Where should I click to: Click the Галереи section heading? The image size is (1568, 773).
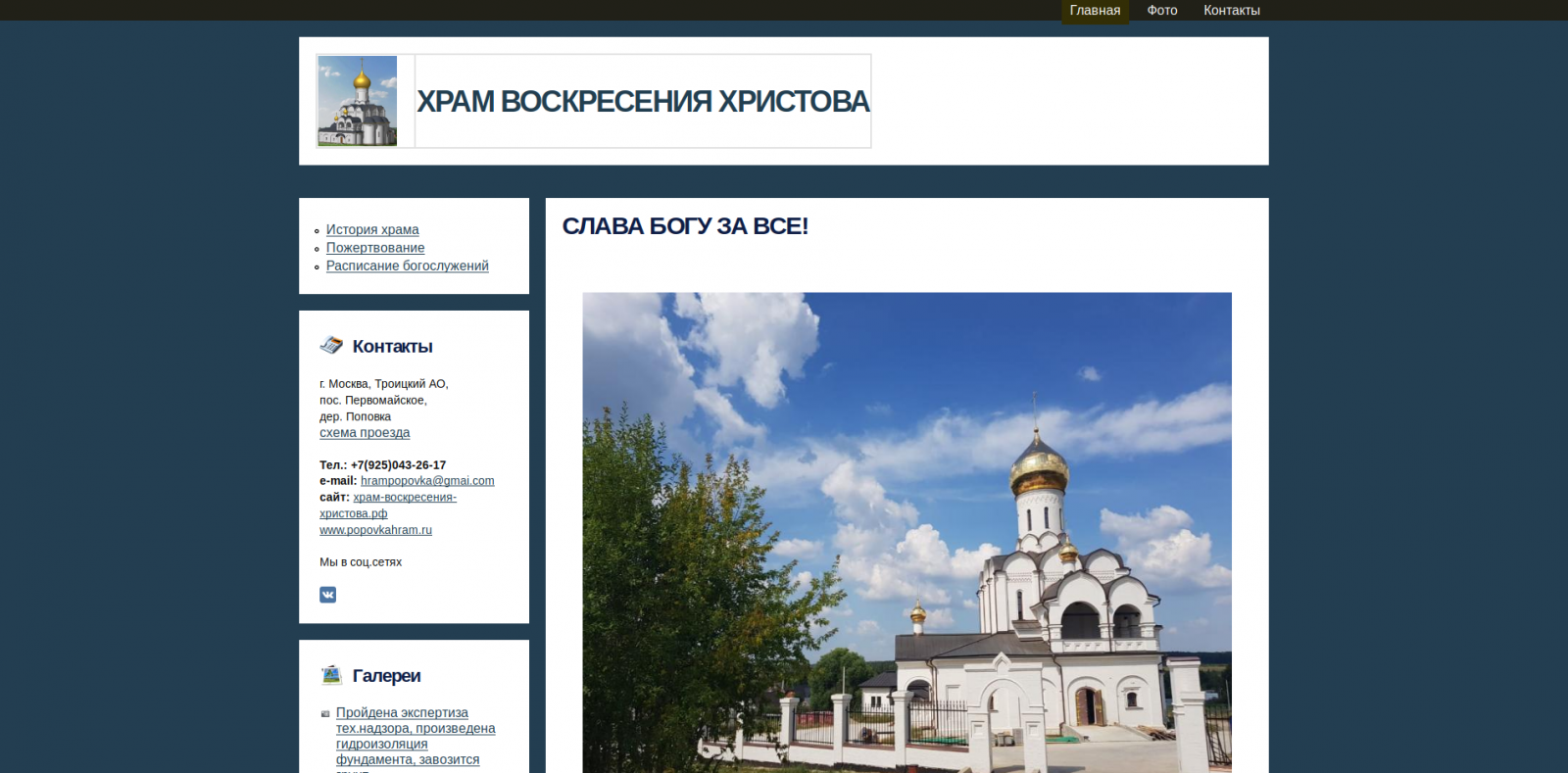(386, 676)
